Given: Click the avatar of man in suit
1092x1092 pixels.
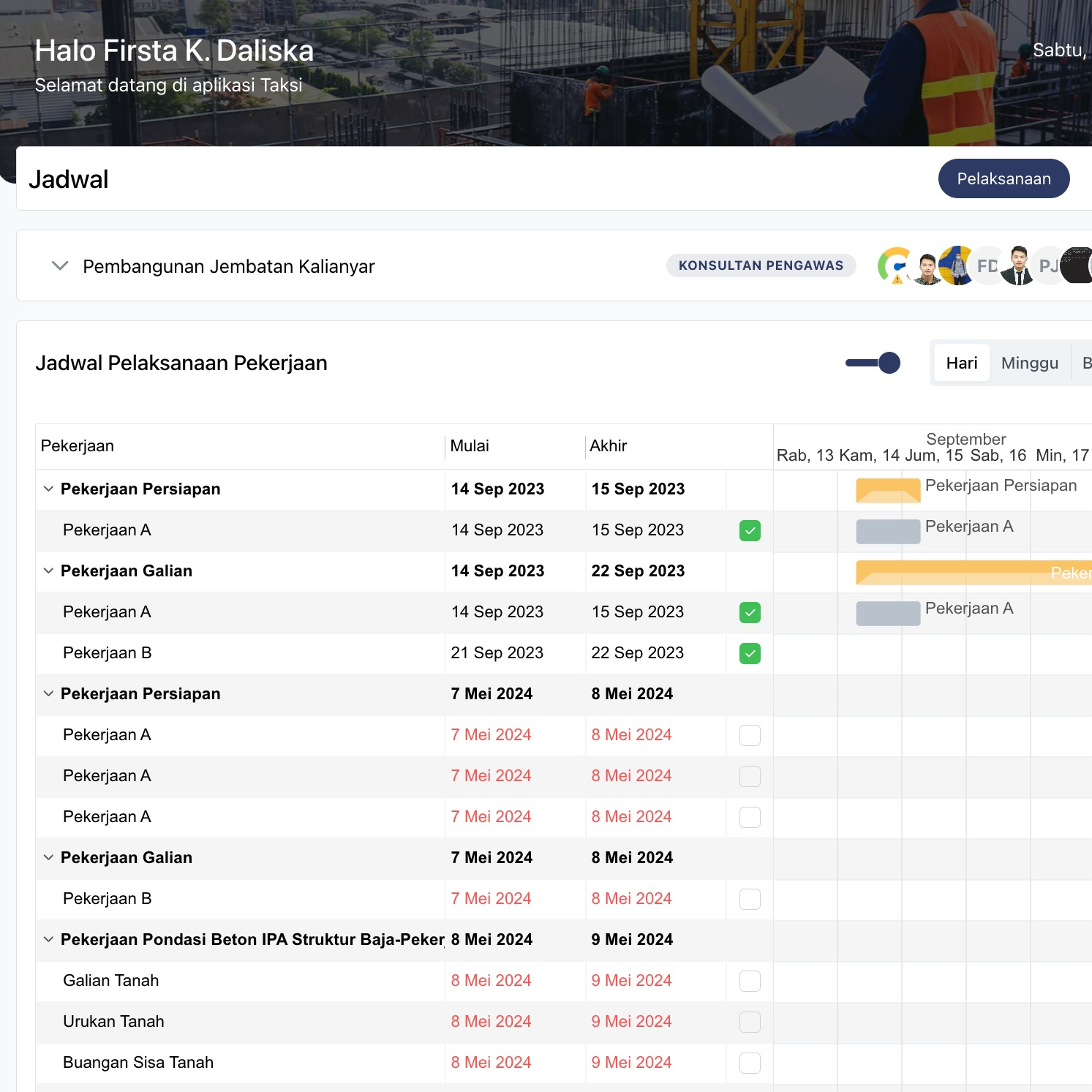Looking at the screenshot, I should point(1017,266).
